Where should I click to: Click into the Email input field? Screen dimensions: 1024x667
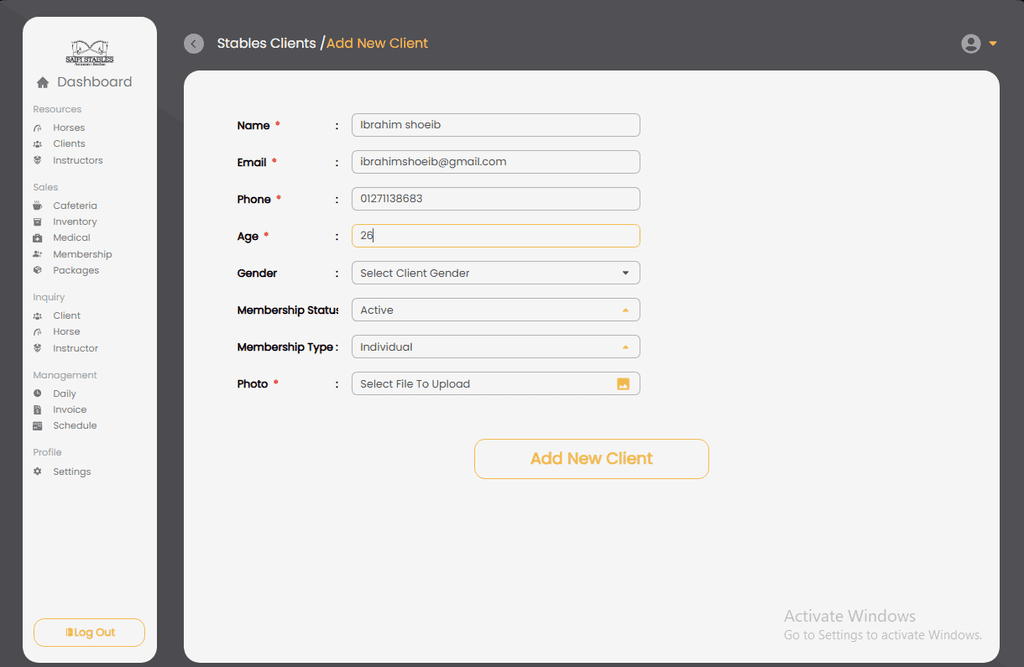[495, 162]
